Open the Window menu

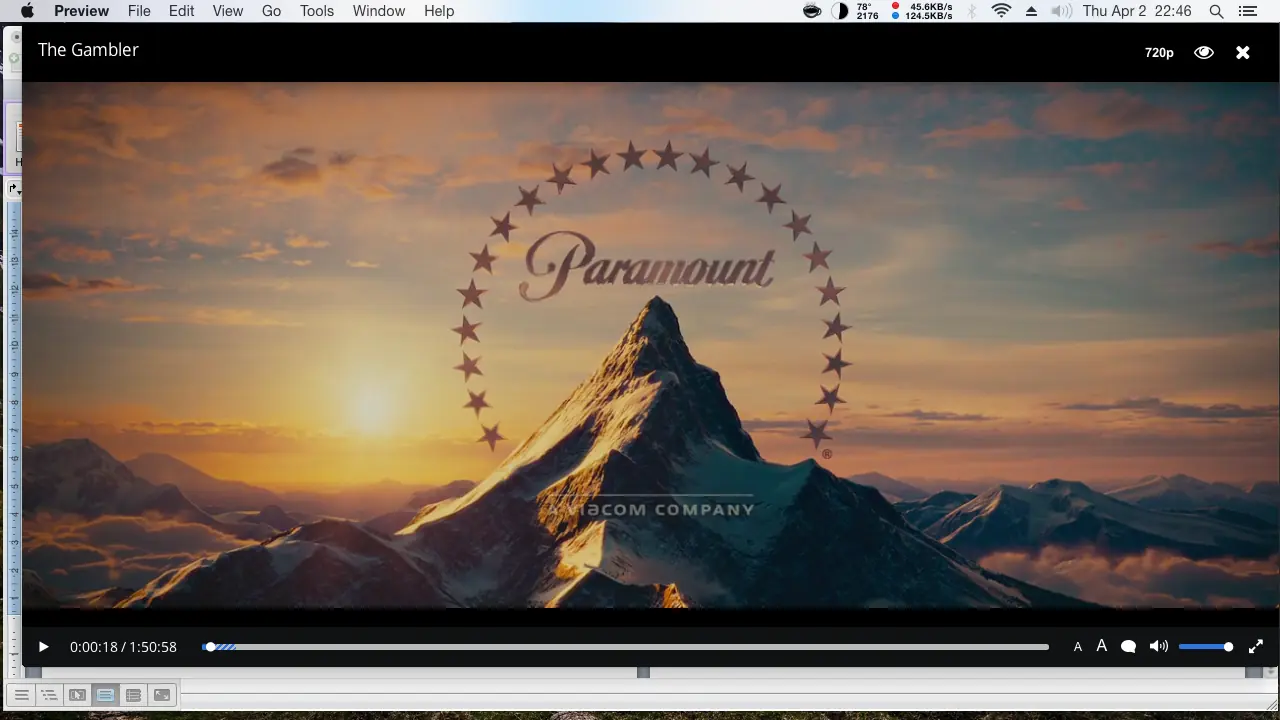click(379, 11)
